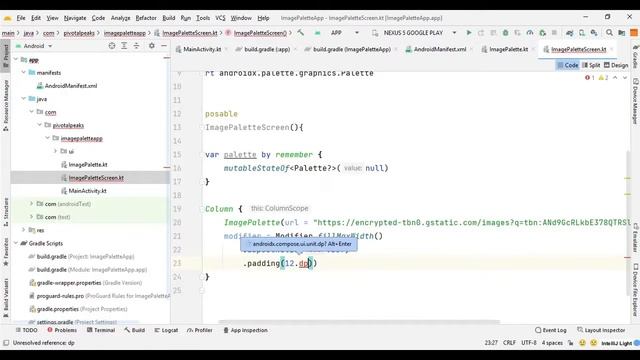Collapse the manifests folder node
The image size is (640, 360).
pyautogui.click(x=24, y=73)
